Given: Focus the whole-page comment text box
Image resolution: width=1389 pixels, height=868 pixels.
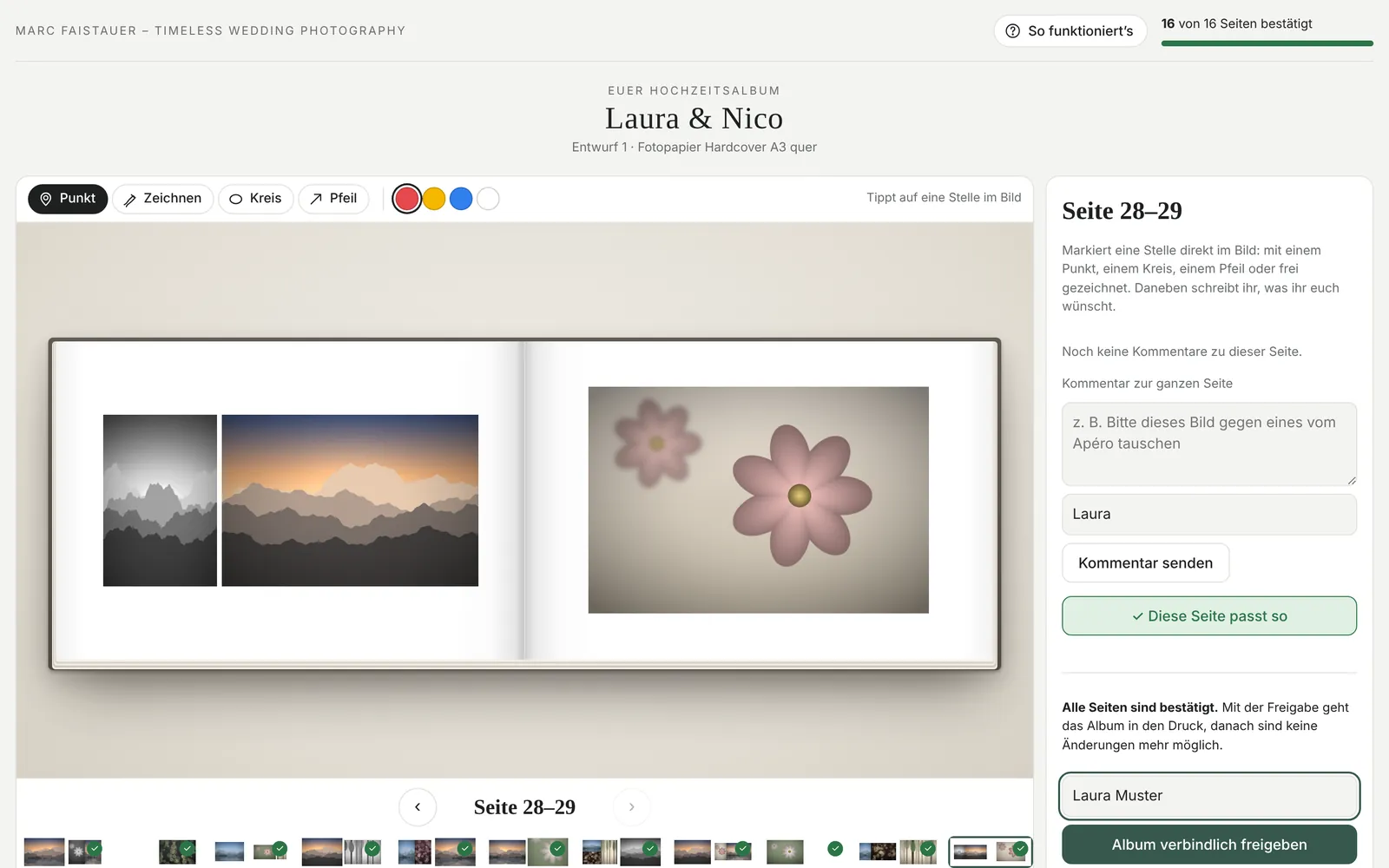Looking at the screenshot, I should click(1209, 444).
